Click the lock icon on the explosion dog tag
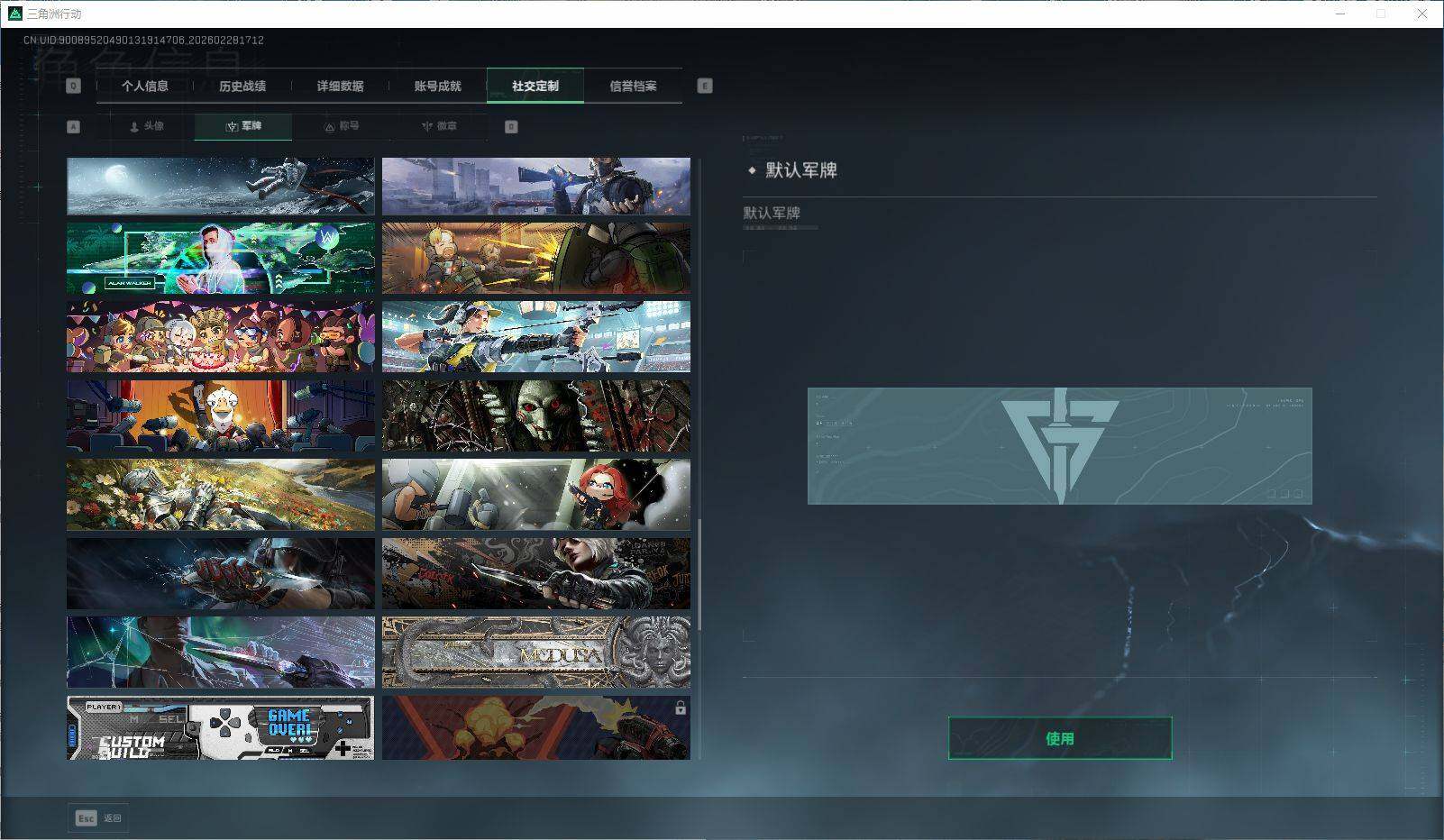 (x=681, y=708)
